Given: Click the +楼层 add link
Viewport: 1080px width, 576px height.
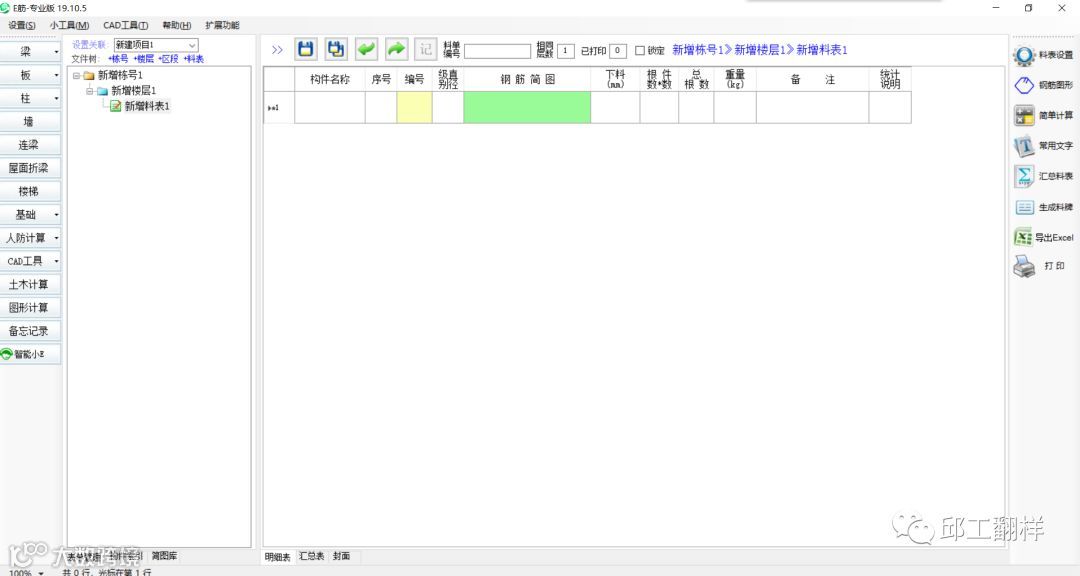Looking at the screenshot, I should (x=144, y=59).
